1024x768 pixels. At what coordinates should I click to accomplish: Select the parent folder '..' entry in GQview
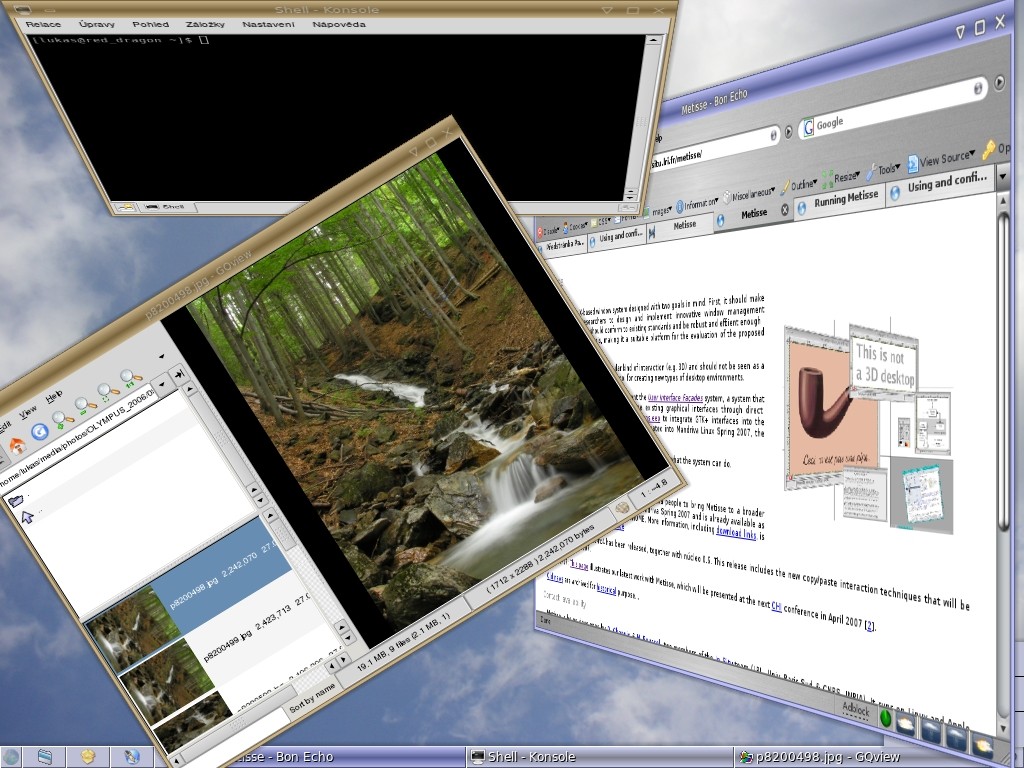pyautogui.click(x=28, y=517)
